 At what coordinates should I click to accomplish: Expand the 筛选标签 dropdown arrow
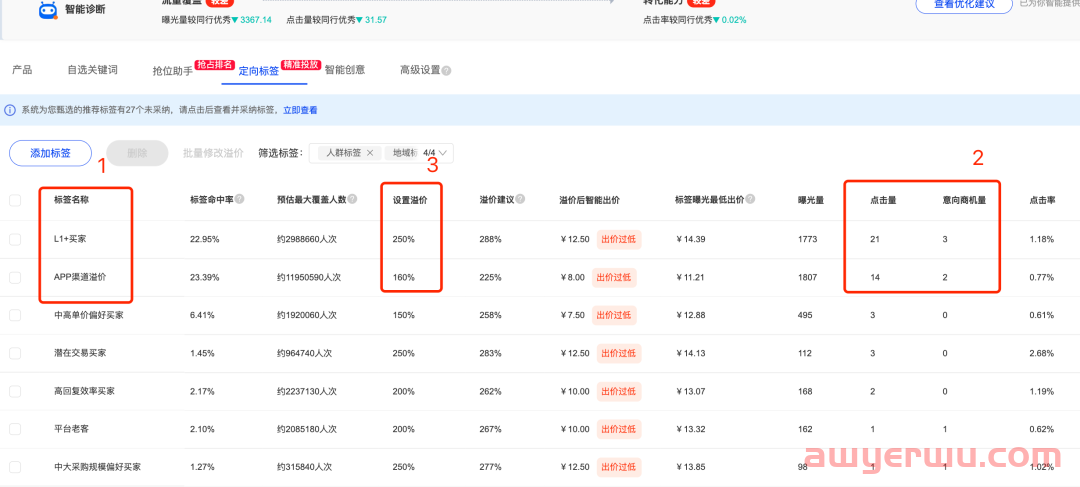click(x=444, y=153)
